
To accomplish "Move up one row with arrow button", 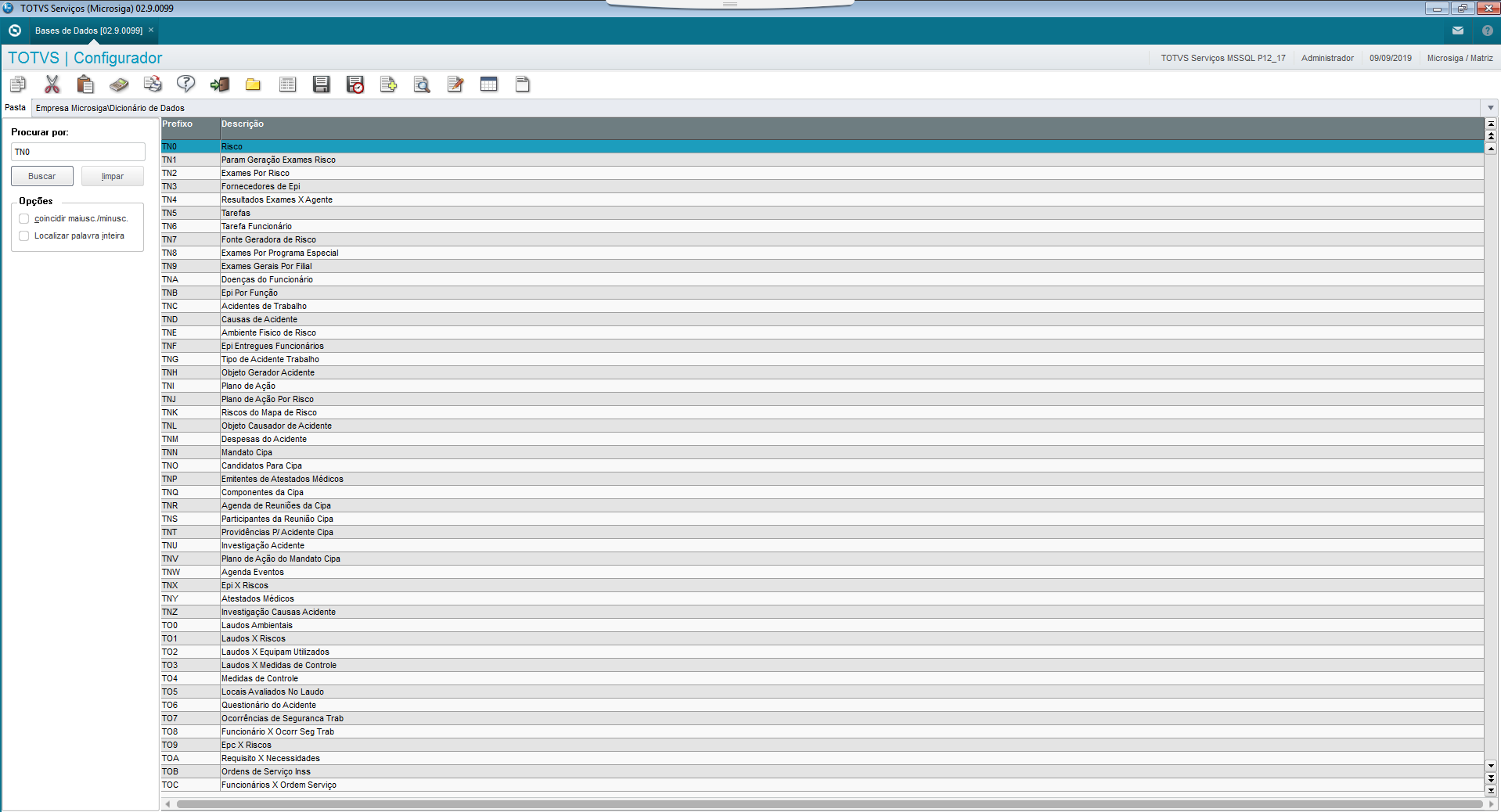I will (x=1491, y=148).
